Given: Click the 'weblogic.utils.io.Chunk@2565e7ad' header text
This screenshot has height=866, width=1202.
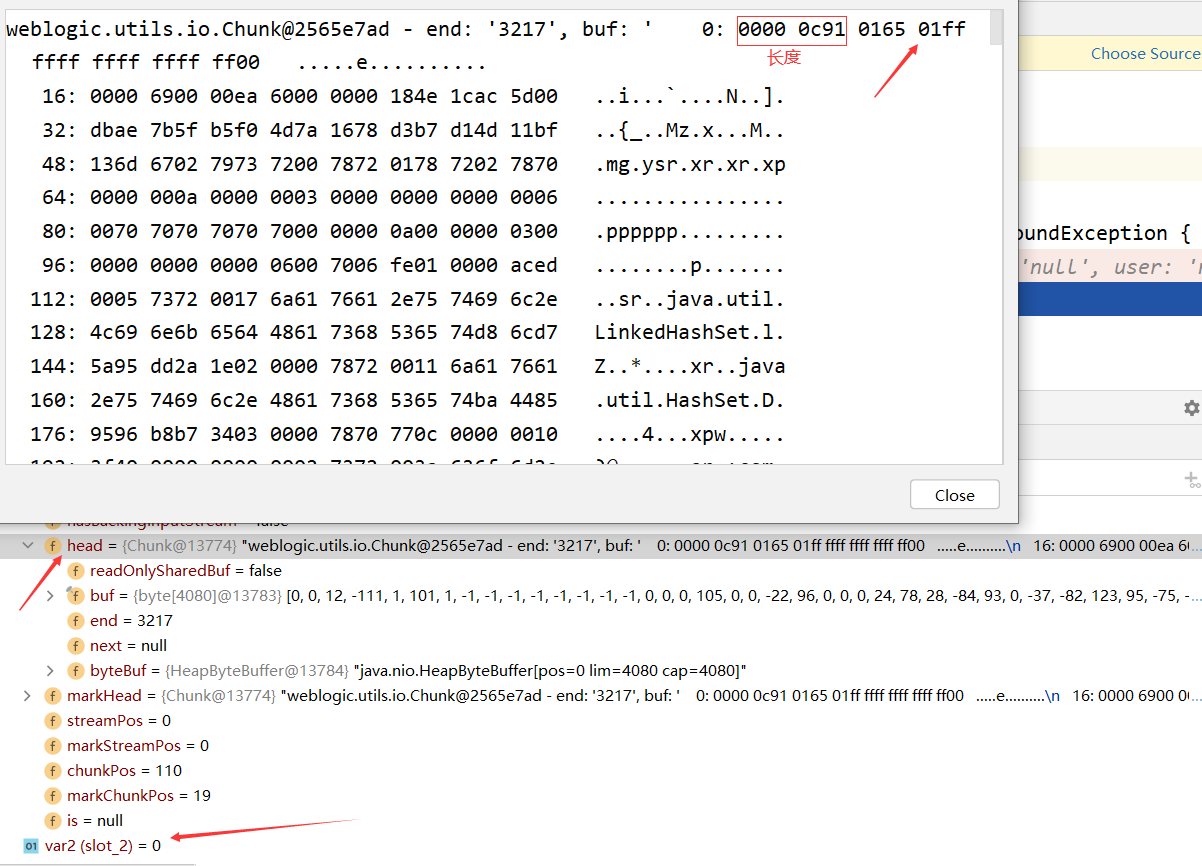Looking at the screenshot, I should (198, 30).
